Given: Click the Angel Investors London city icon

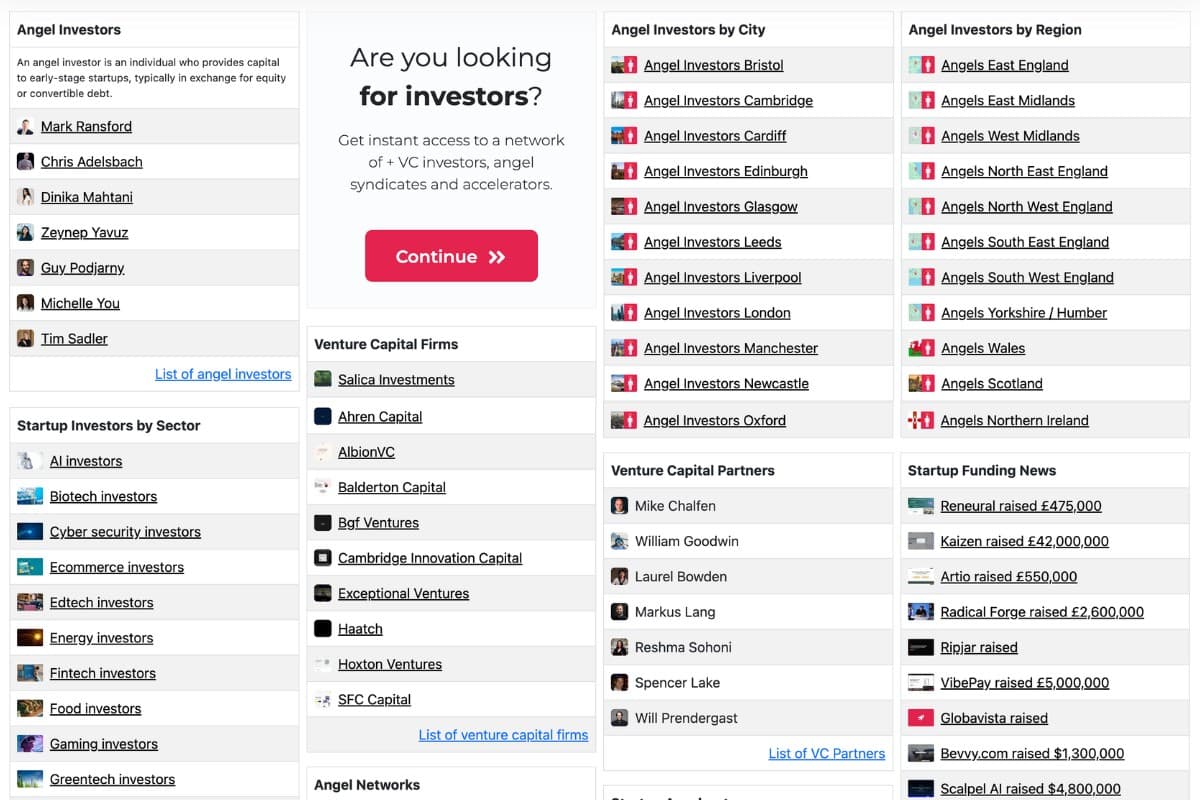Looking at the screenshot, I should pos(624,313).
